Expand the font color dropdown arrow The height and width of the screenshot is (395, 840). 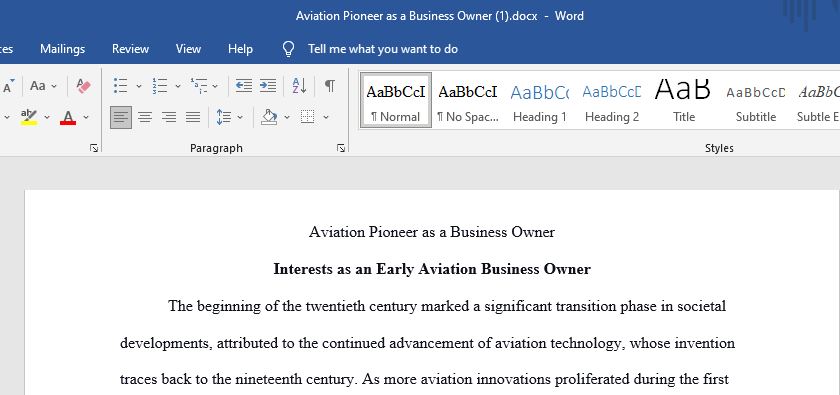coord(86,117)
